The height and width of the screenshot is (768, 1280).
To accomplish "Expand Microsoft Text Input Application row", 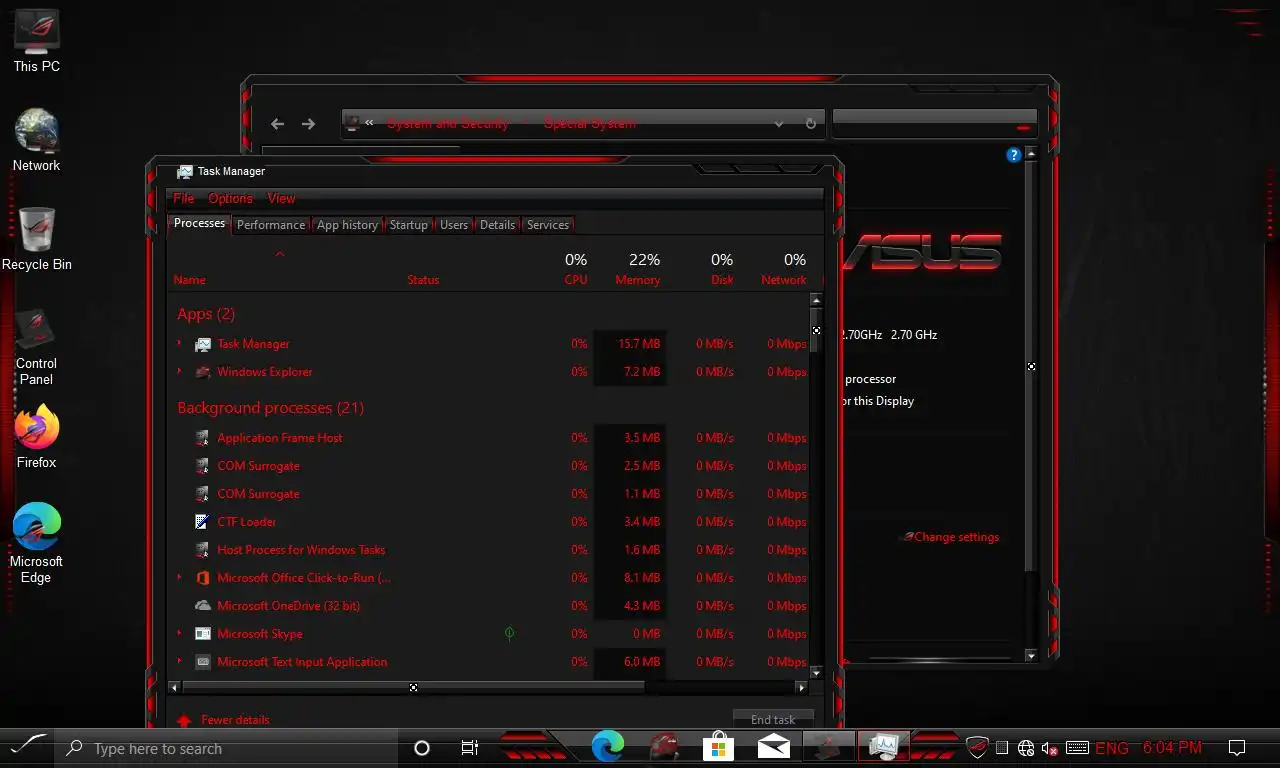I will (x=180, y=661).
